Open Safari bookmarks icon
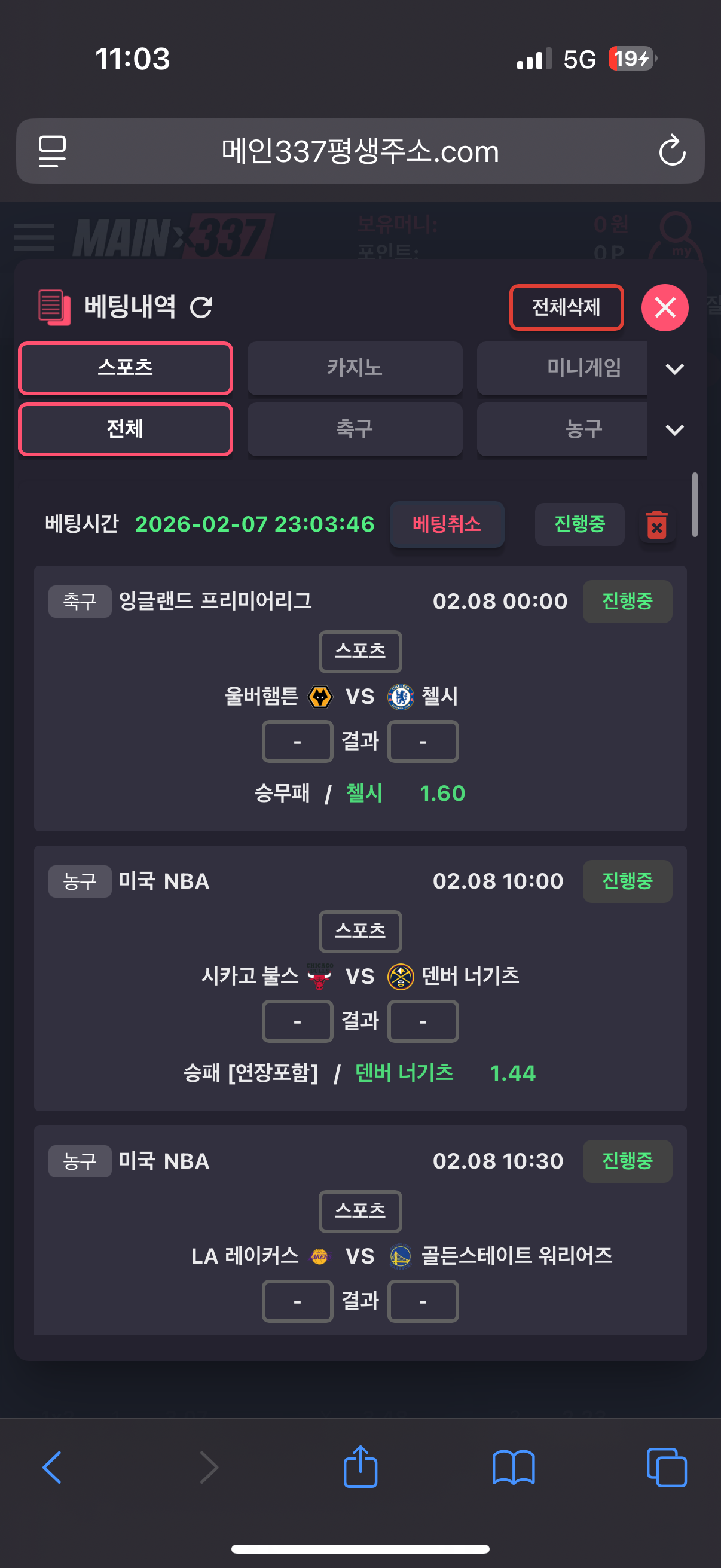The height and width of the screenshot is (1568, 721). [514, 1467]
